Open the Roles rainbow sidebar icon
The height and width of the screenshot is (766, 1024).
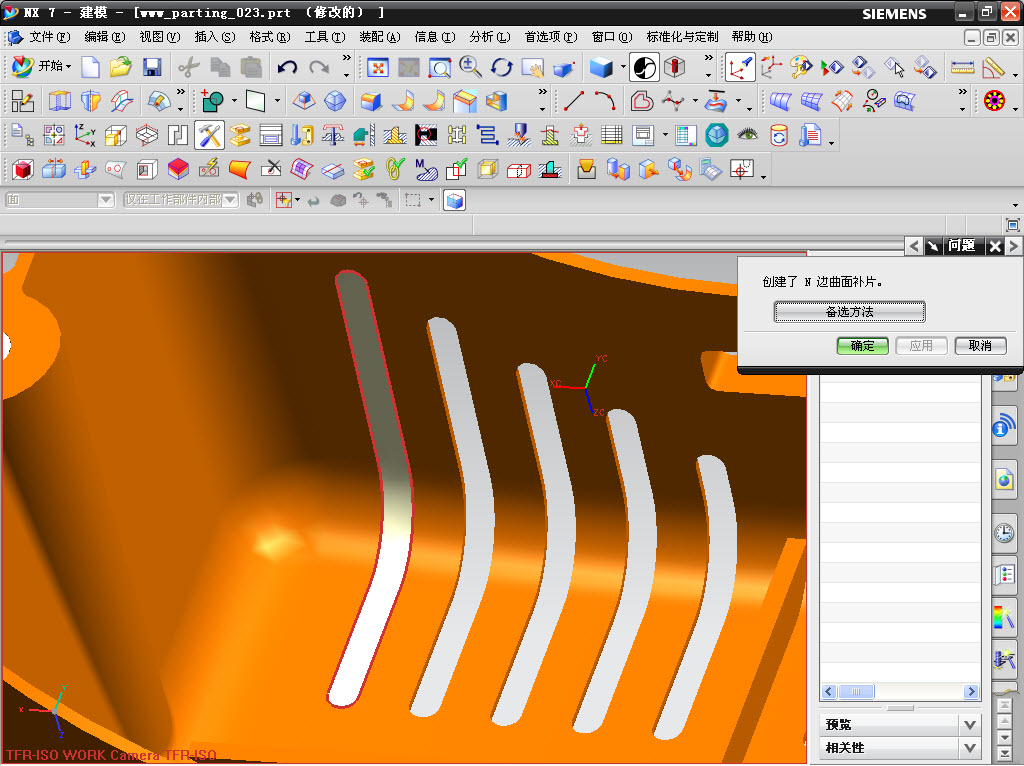pyautogui.click(x=1004, y=616)
